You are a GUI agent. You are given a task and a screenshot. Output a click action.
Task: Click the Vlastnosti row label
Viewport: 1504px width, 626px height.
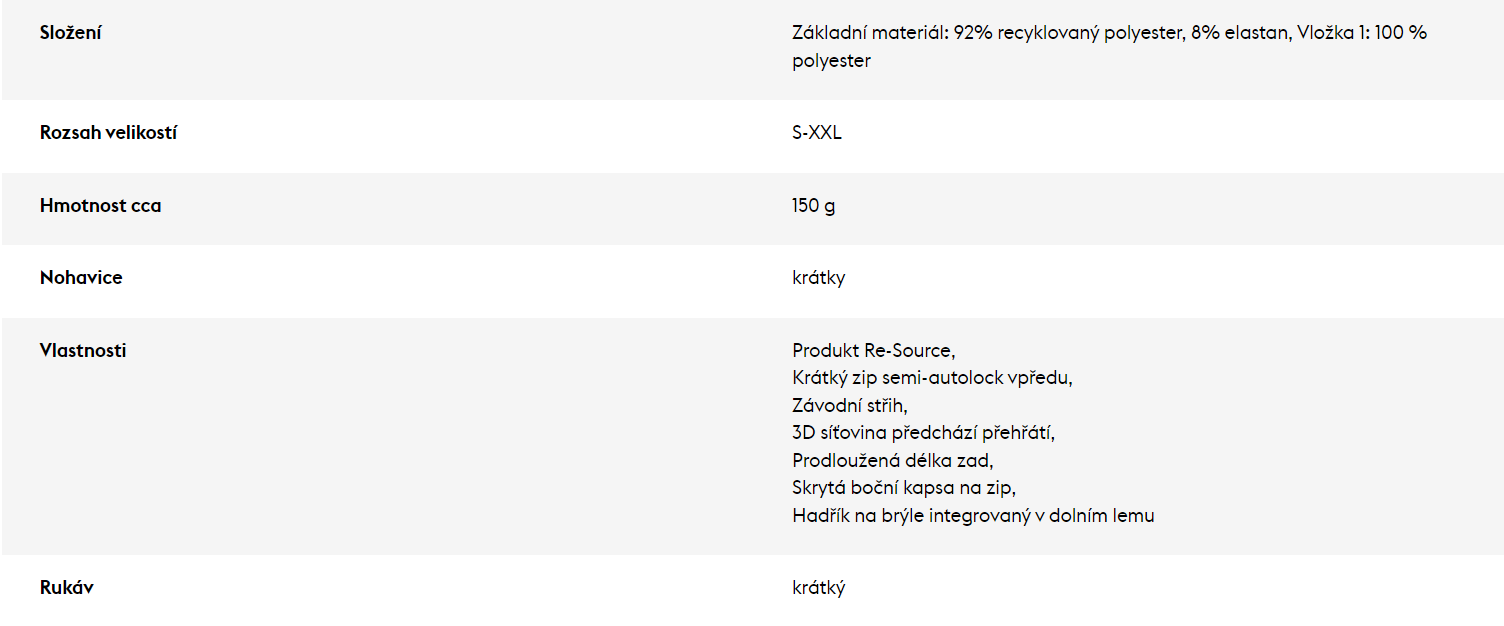coord(83,351)
